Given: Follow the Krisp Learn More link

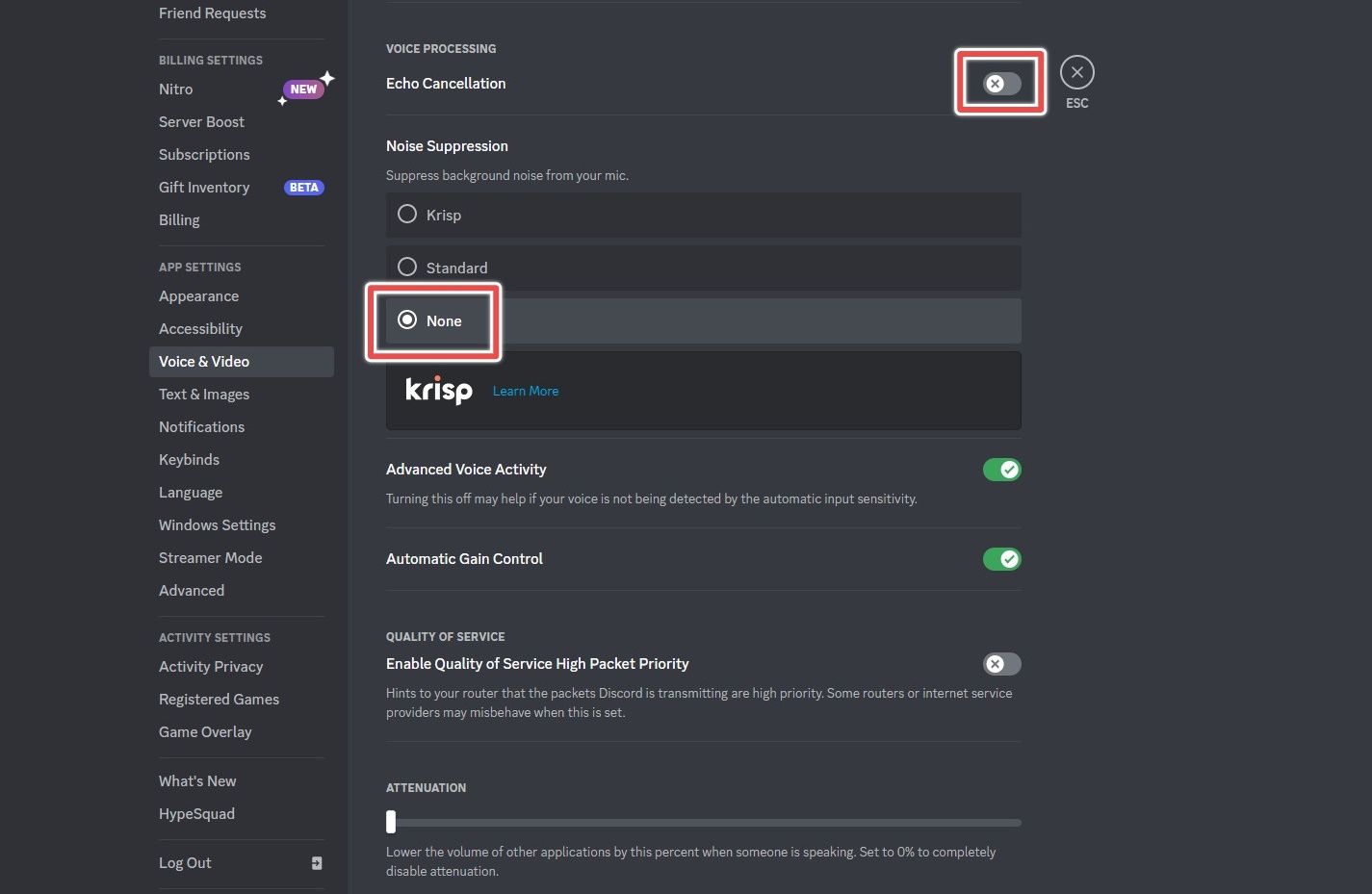Looking at the screenshot, I should 526,391.
